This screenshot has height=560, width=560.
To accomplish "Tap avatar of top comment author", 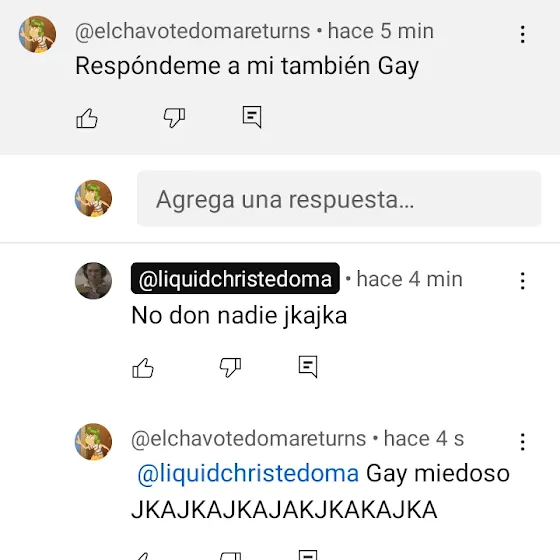I will coord(38,34).
